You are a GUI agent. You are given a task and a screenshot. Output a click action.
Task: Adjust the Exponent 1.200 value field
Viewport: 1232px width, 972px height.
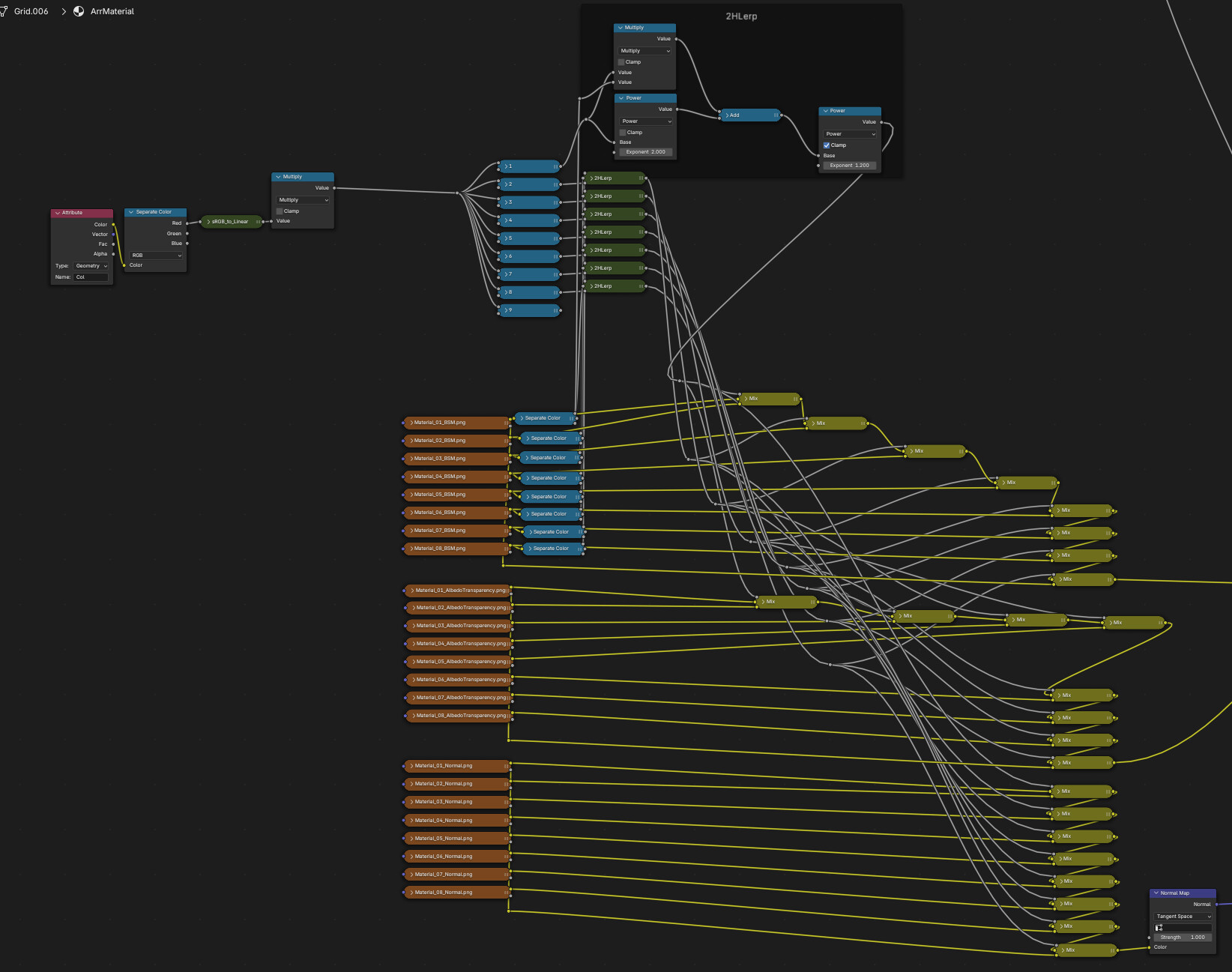point(850,166)
